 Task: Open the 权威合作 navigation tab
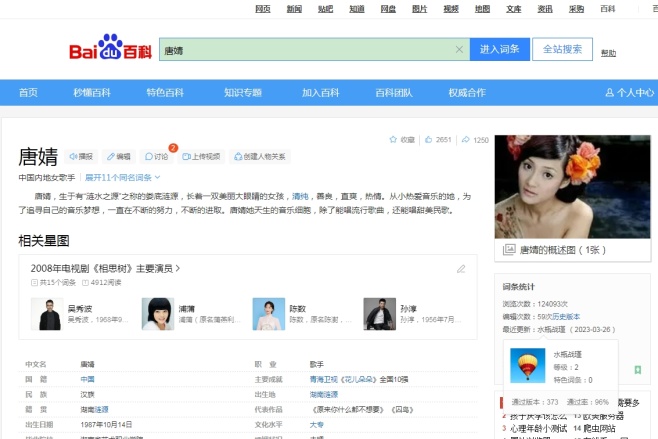[467, 92]
